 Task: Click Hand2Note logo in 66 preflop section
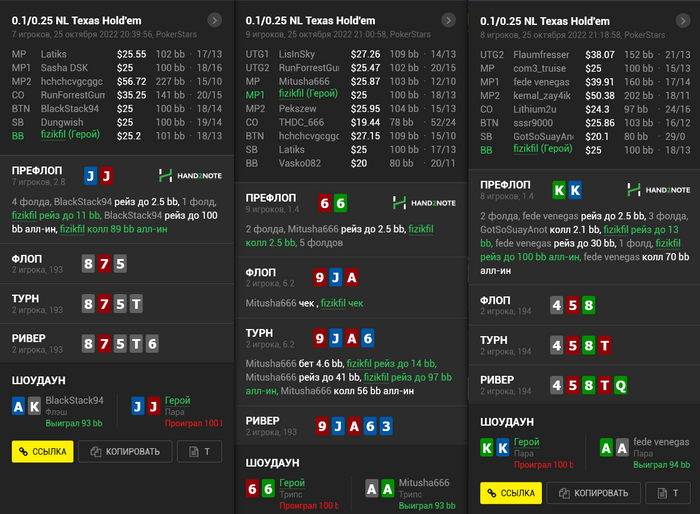tap(425, 203)
